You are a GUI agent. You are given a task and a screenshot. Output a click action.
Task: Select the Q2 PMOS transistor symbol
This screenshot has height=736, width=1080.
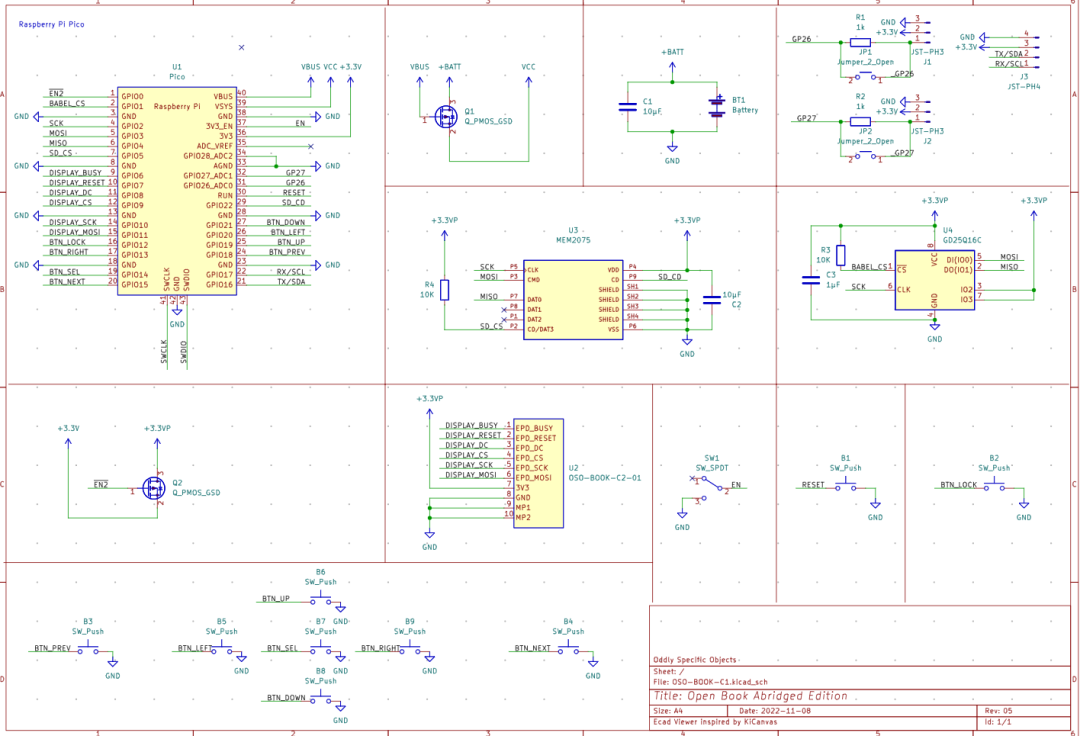coord(154,487)
